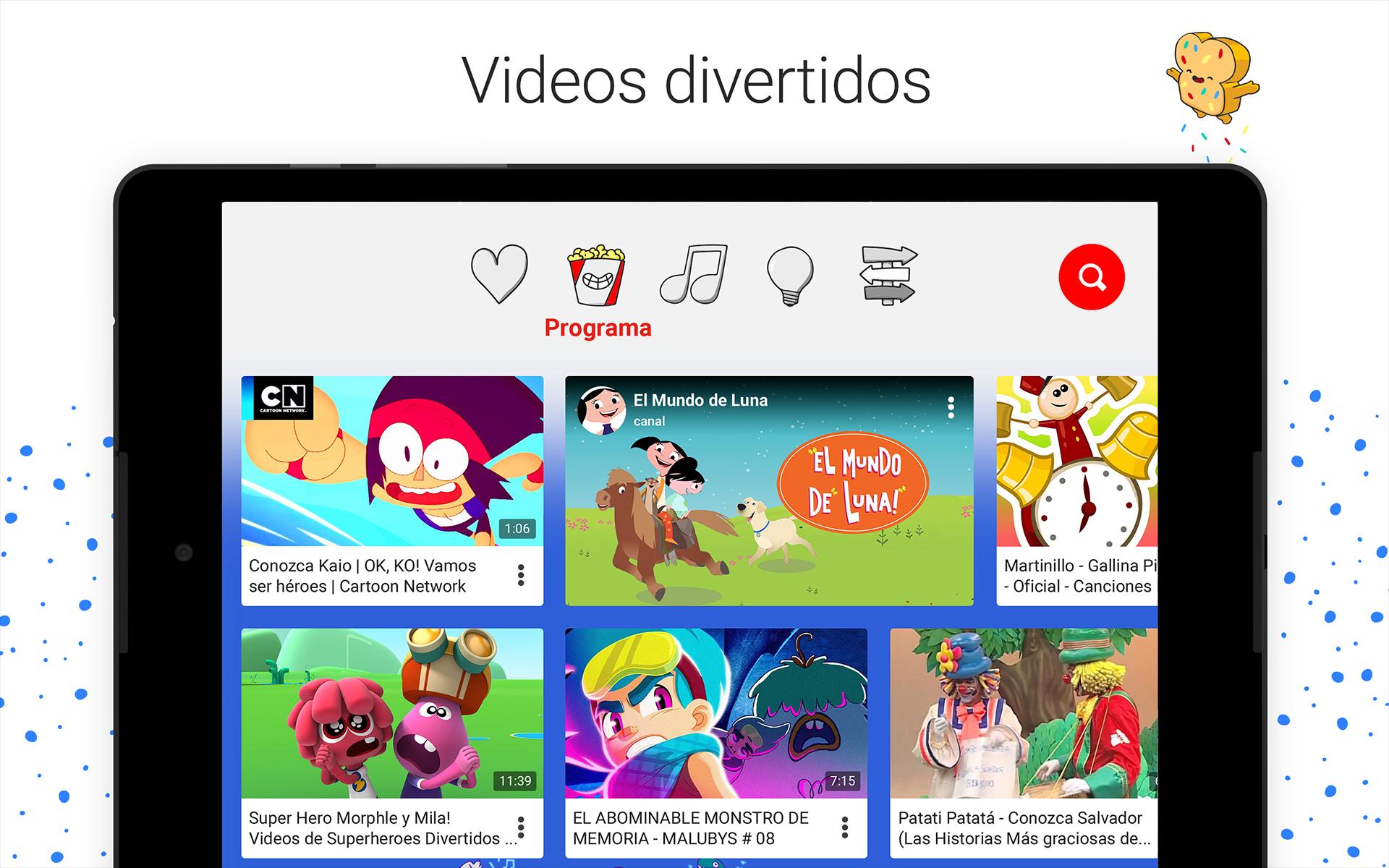This screenshot has width=1389, height=868.
Task: Click the 7:15 duration badge
Action: tap(842, 781)
